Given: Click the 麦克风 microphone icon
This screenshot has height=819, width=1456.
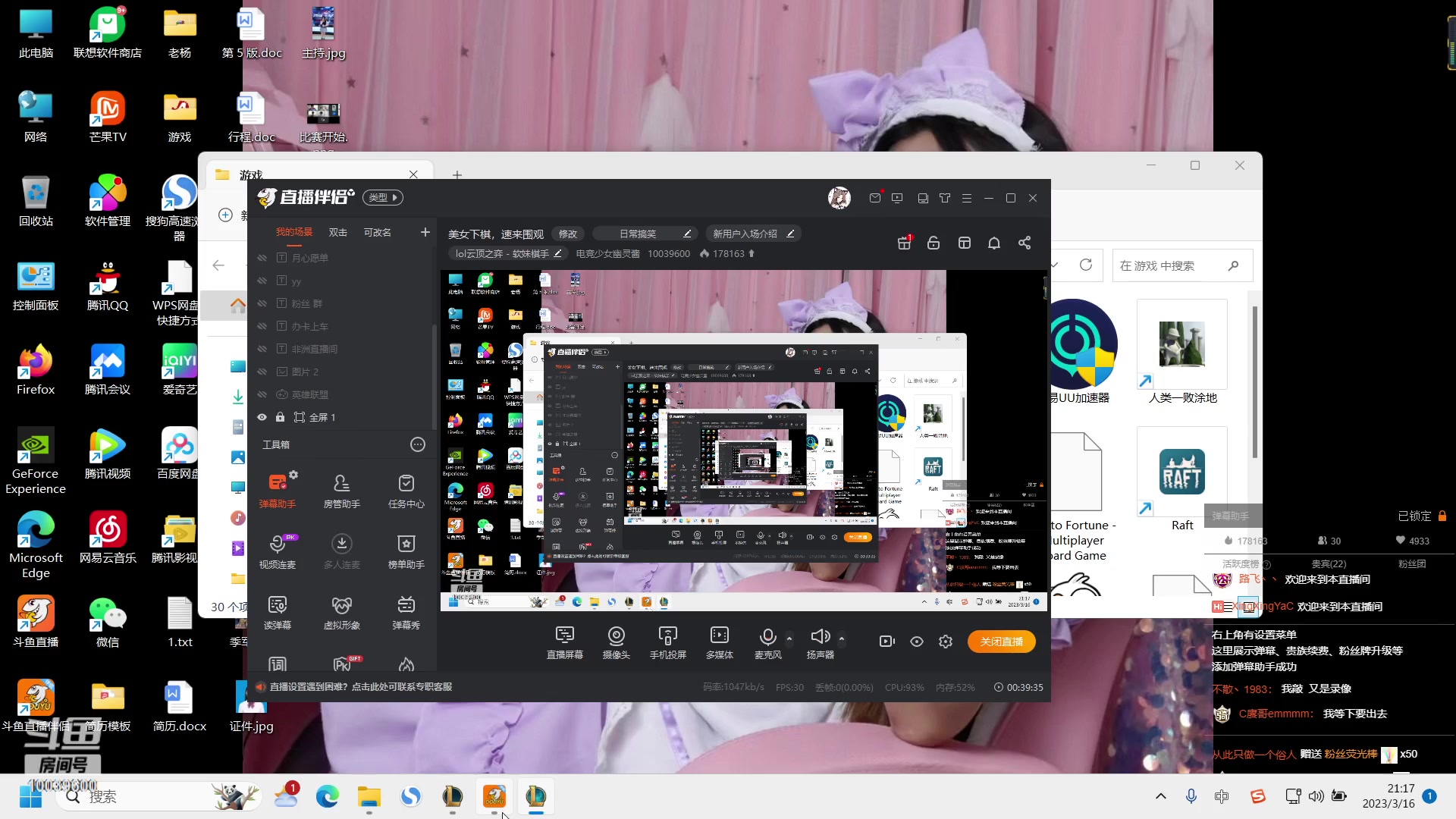Looking at the screenshot, I should tap(767, 637).
